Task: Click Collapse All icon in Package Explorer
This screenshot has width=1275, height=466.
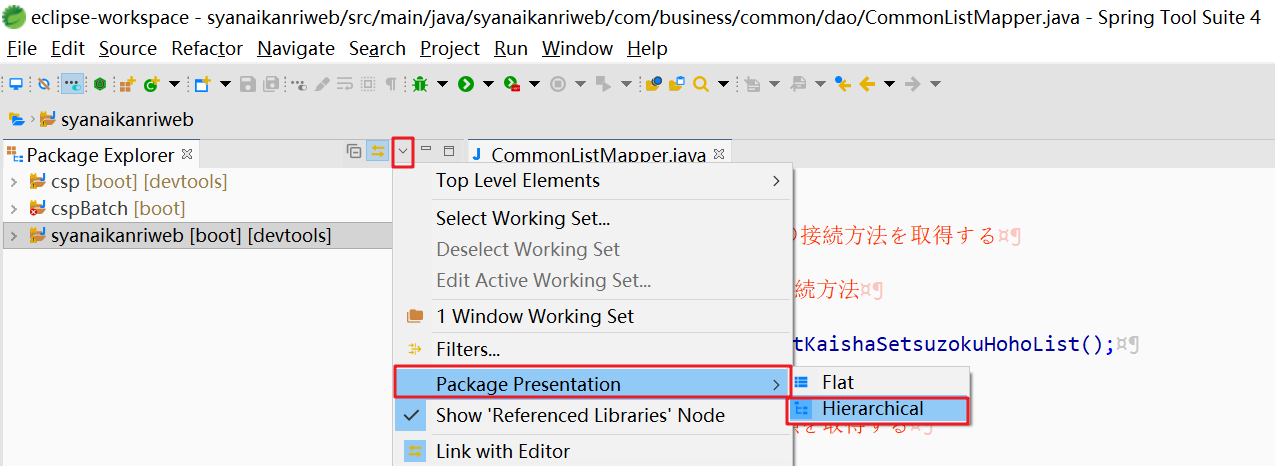Action: pyautogui.click(x=354, y=151)
